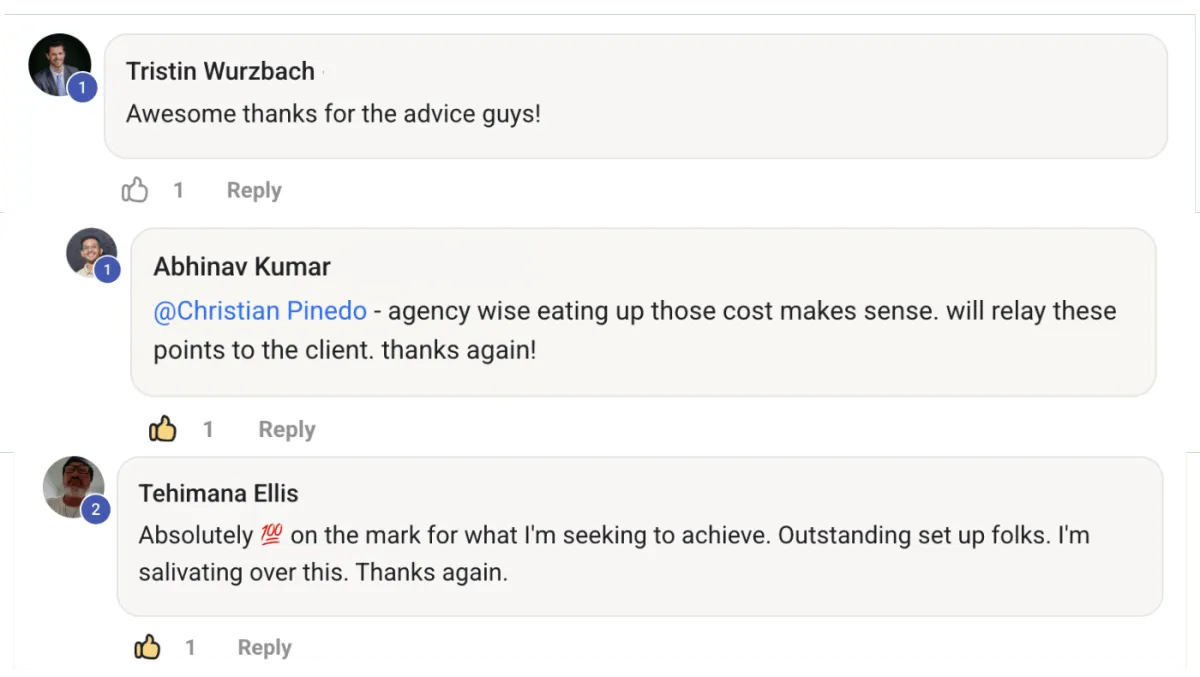View like count on Abhinav's comment

click(x=208, y=429)
